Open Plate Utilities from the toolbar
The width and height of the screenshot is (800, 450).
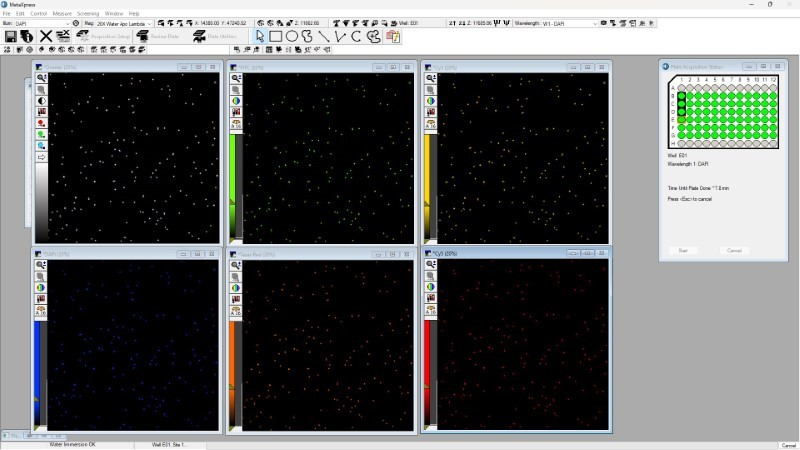coord(214,36)
